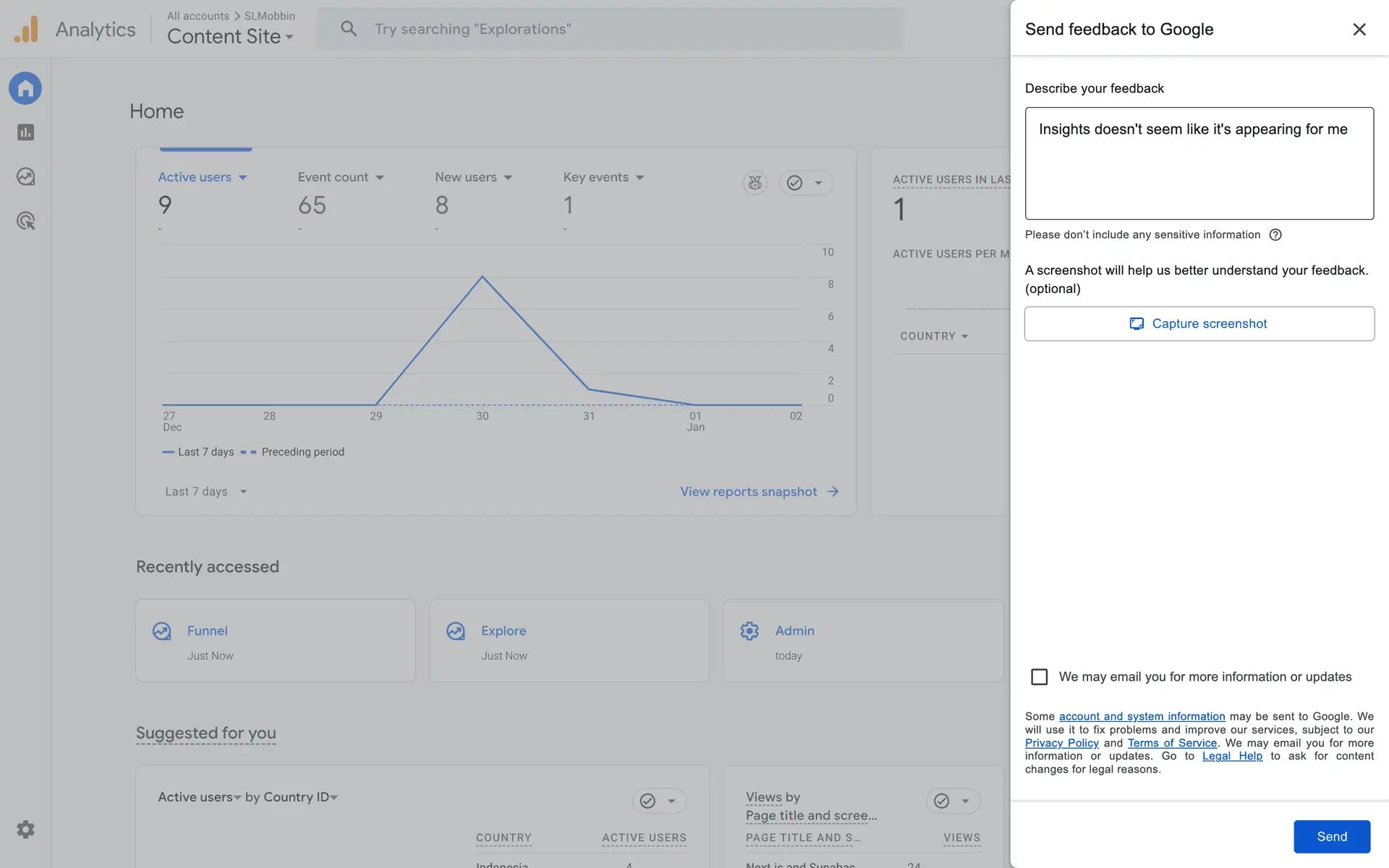Open Explore icon in left sidebar
1389x868 pixels.
tap(25, 176)
